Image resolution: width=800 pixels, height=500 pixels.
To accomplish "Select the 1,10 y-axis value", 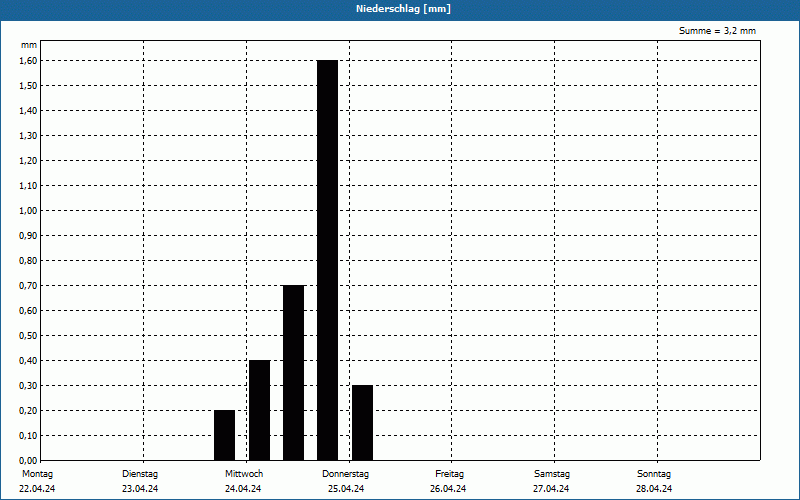I will tap(28, 185).
